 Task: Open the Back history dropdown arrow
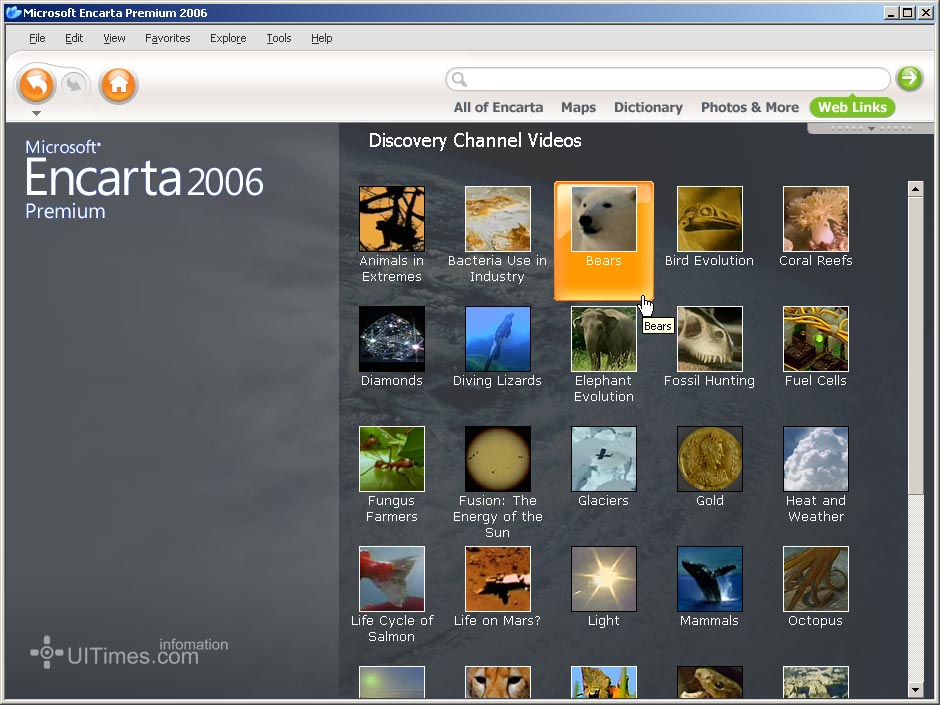click(x=36, y=113)
